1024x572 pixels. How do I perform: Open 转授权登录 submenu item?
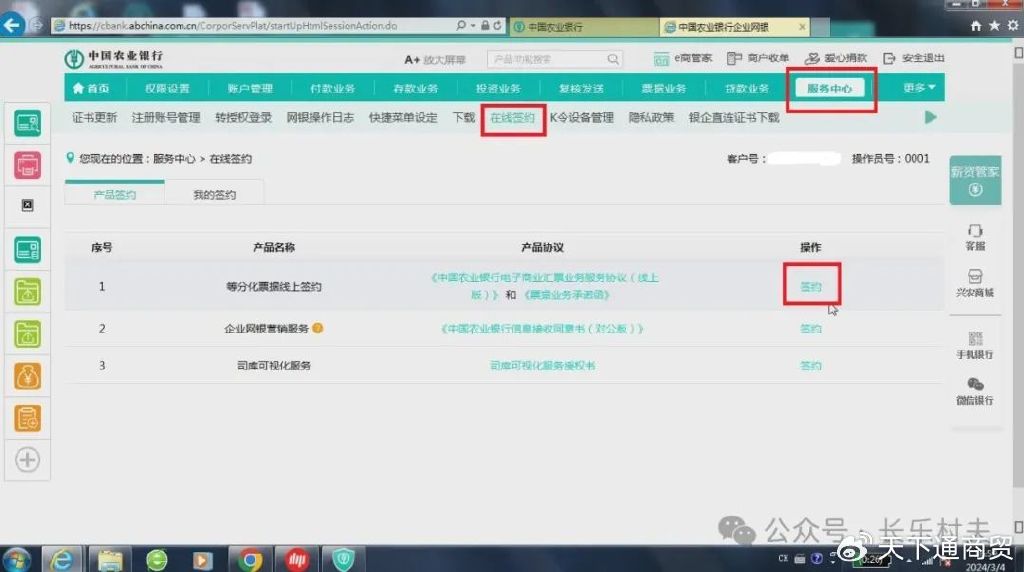point(243,118)
